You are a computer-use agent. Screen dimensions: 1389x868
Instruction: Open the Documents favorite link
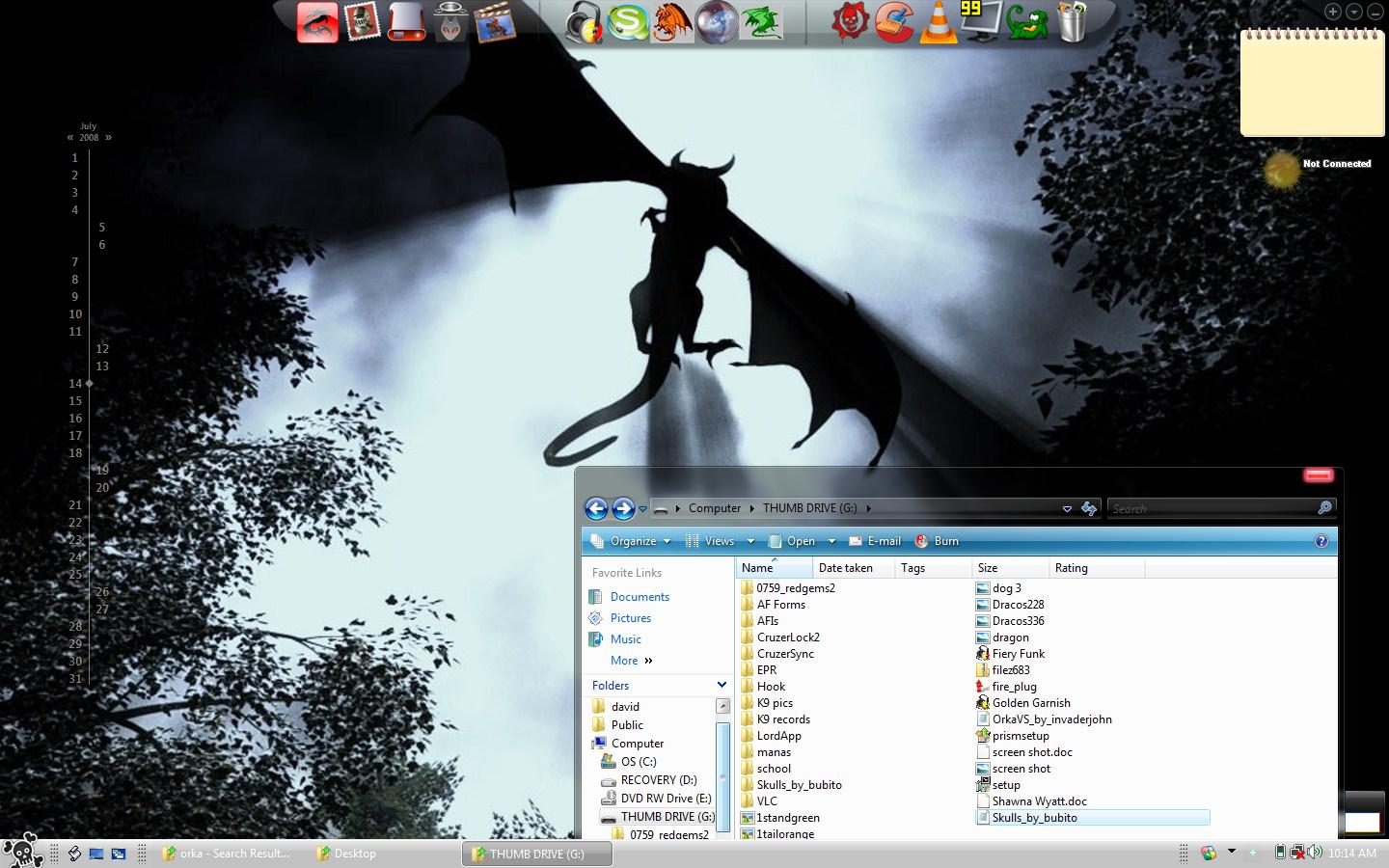pos(639,597)
